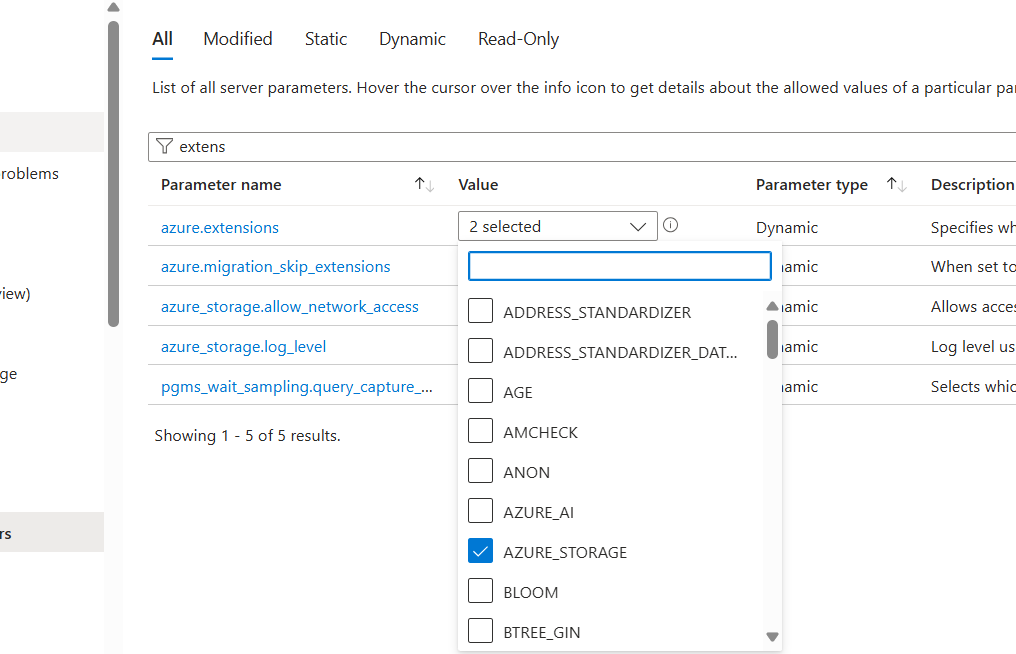Image resolution: width=1016 pixels, height=654 pixels.
Task: Sort by Parameter name arrows
Action: (x=424, y=185)
